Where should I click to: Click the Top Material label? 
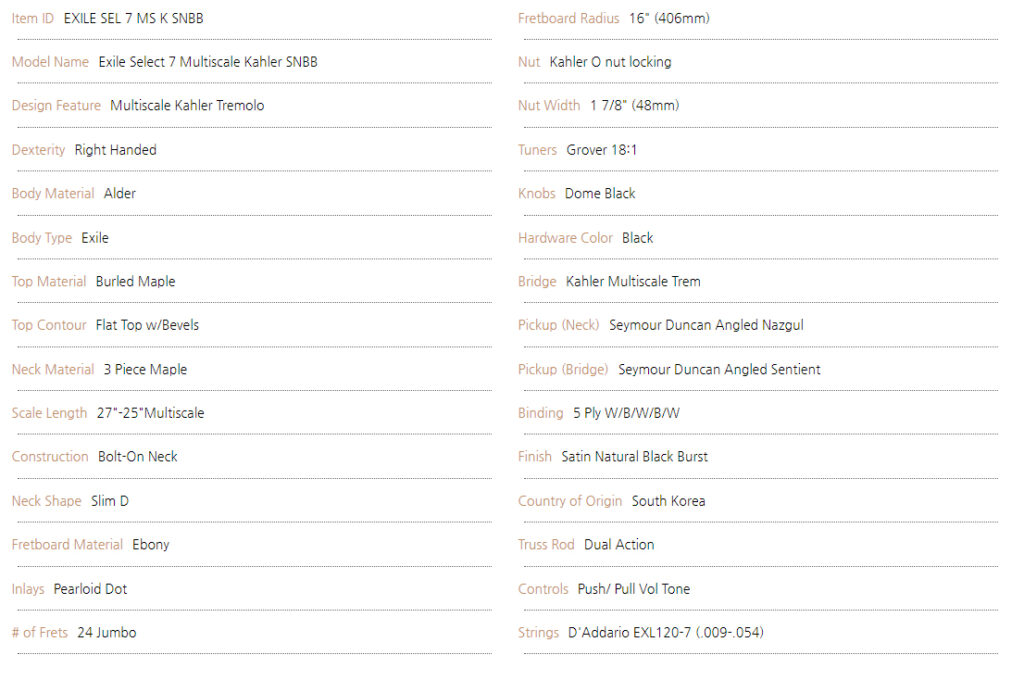49,282
